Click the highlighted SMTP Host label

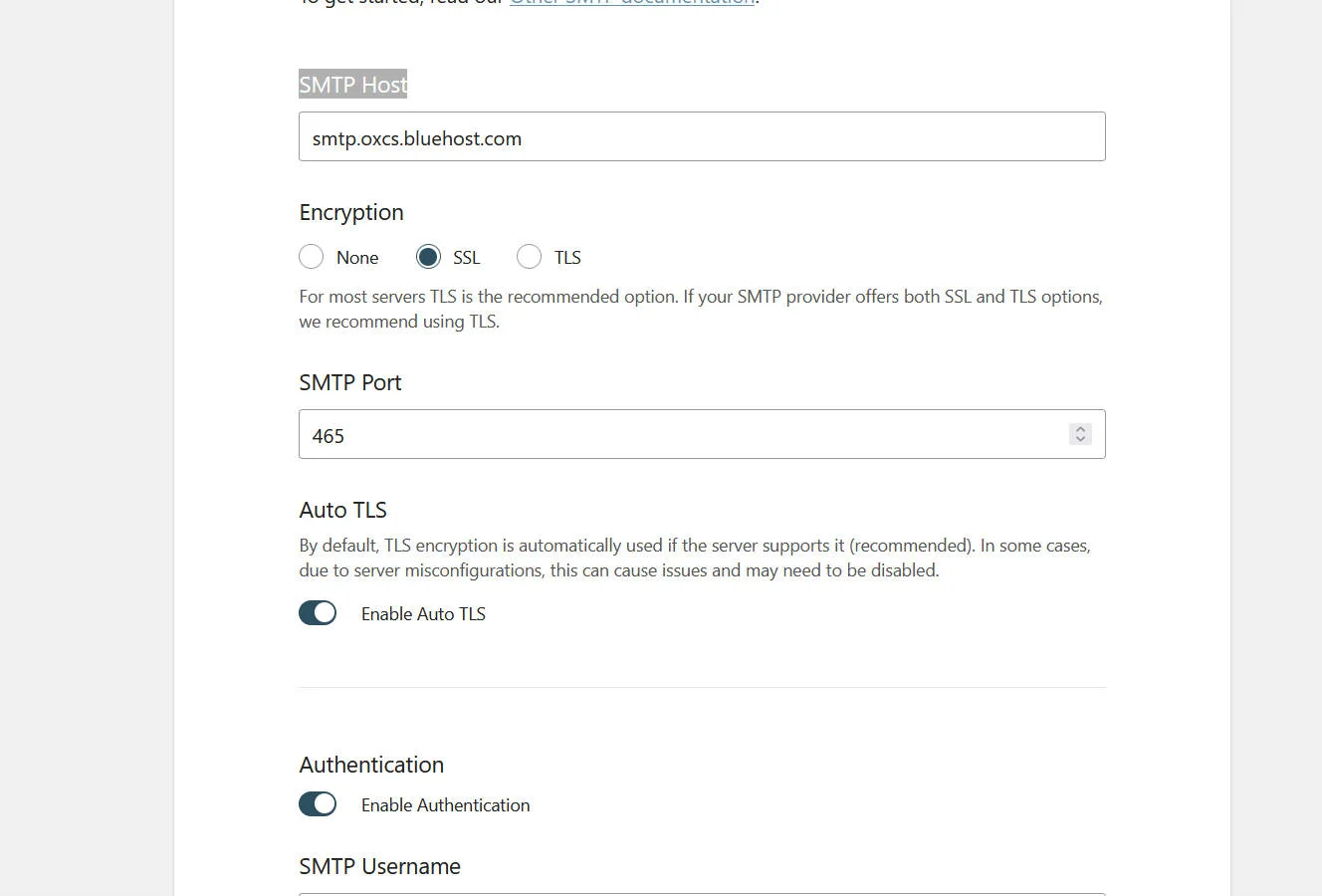coord(353,85)
